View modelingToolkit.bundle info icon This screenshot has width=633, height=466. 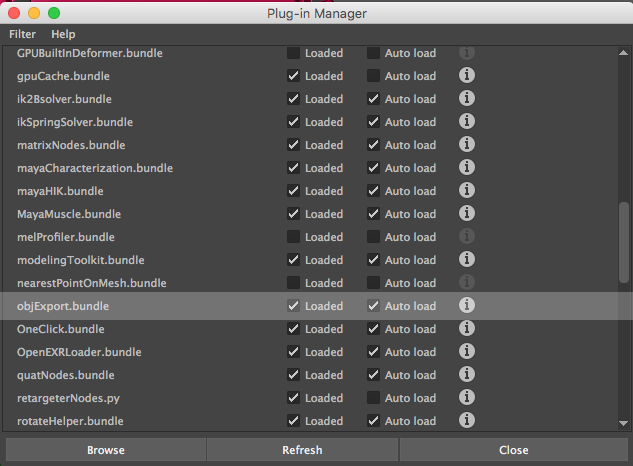pyautogui.click(x=467, y=260)
